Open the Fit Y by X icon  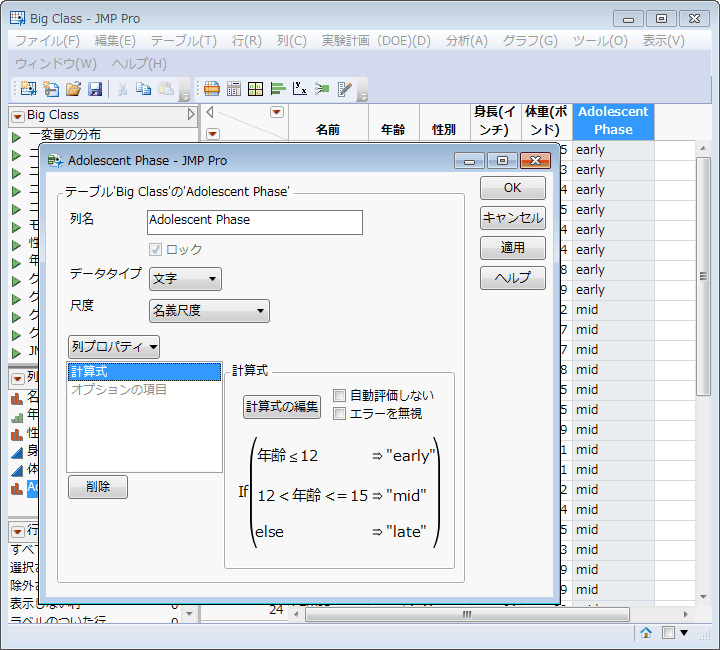pos(299,89)
